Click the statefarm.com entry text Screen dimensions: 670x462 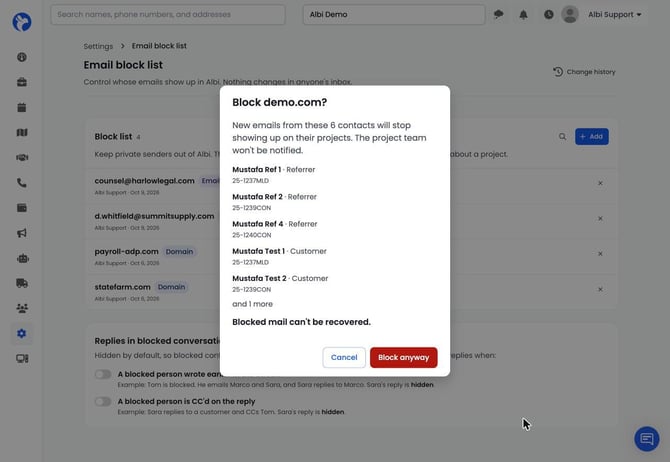[x=123, y=287]
